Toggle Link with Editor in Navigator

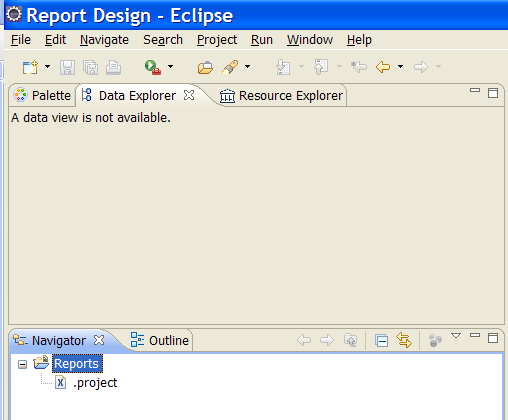(x=404, y=340)
